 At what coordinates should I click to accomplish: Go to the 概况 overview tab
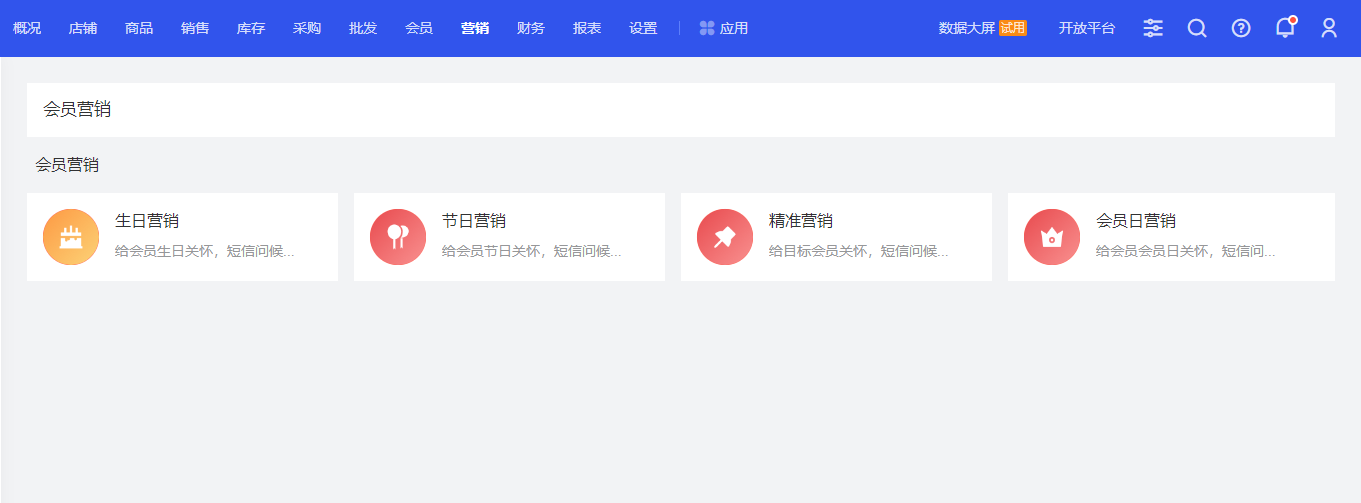click(x=27, y=28)
